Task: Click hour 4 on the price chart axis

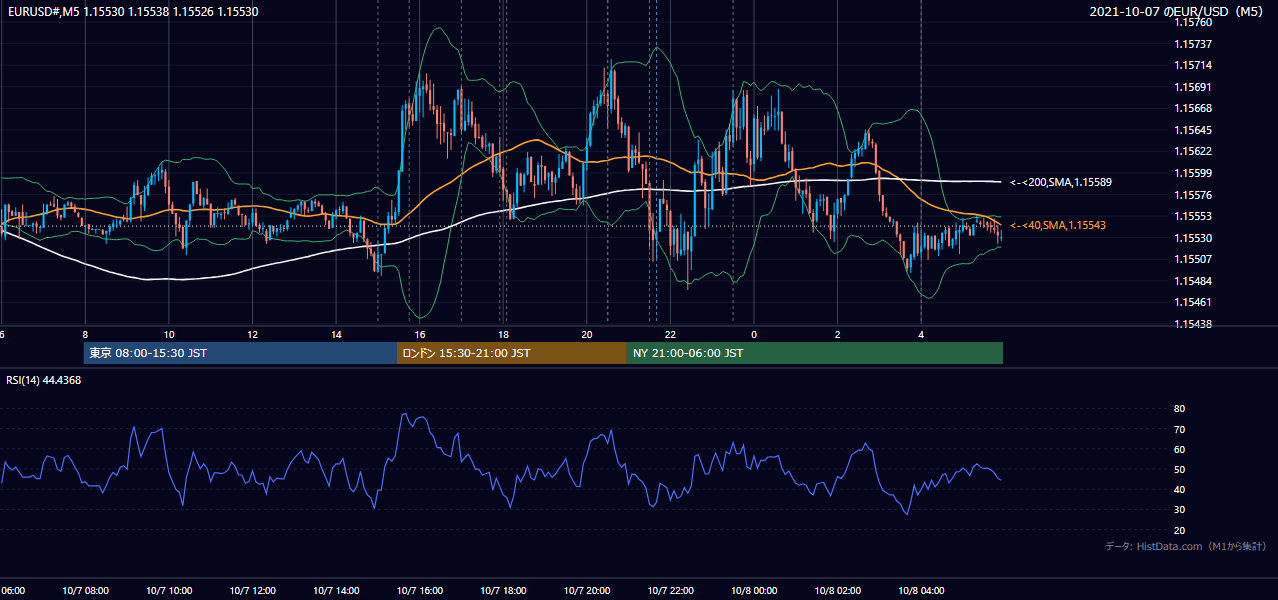Action: 921,335
